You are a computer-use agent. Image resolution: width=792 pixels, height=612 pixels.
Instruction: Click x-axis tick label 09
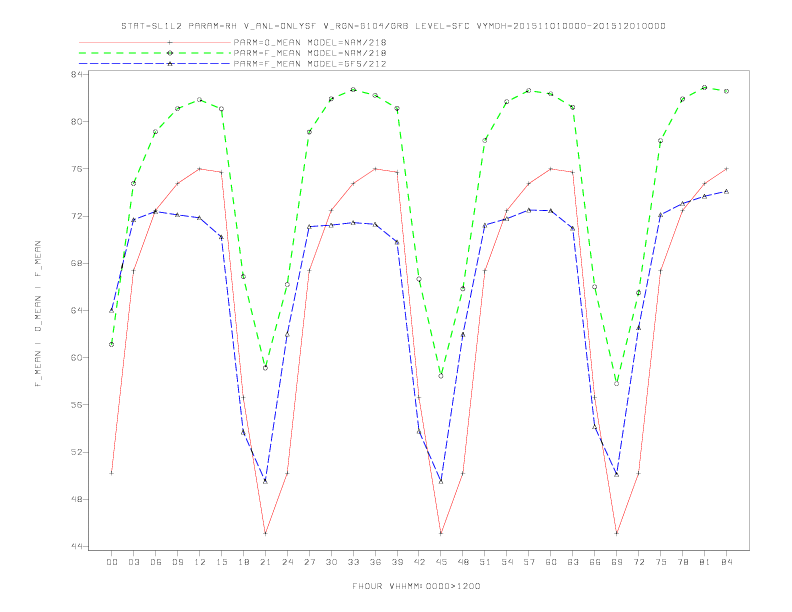pos(178,562)
